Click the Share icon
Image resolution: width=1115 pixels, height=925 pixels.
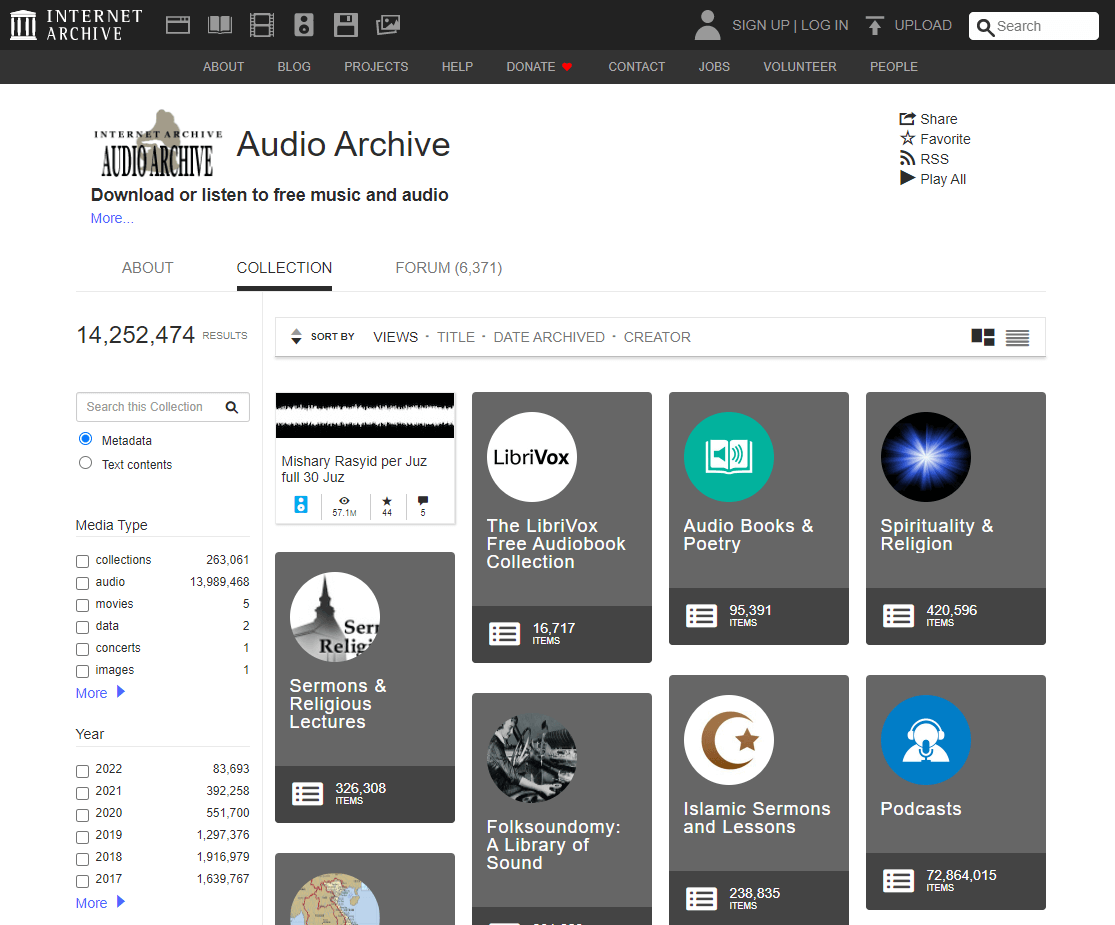coord(907,119)
